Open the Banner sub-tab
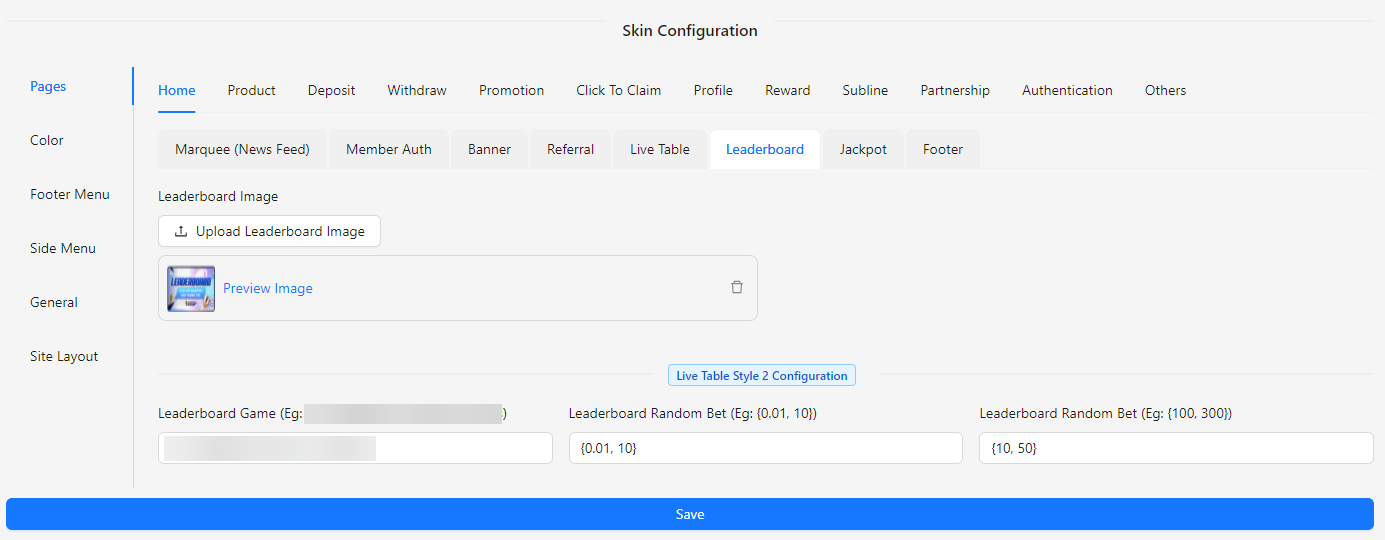Viewport: 1385px width, 540px height. click(x=489, y=149)
